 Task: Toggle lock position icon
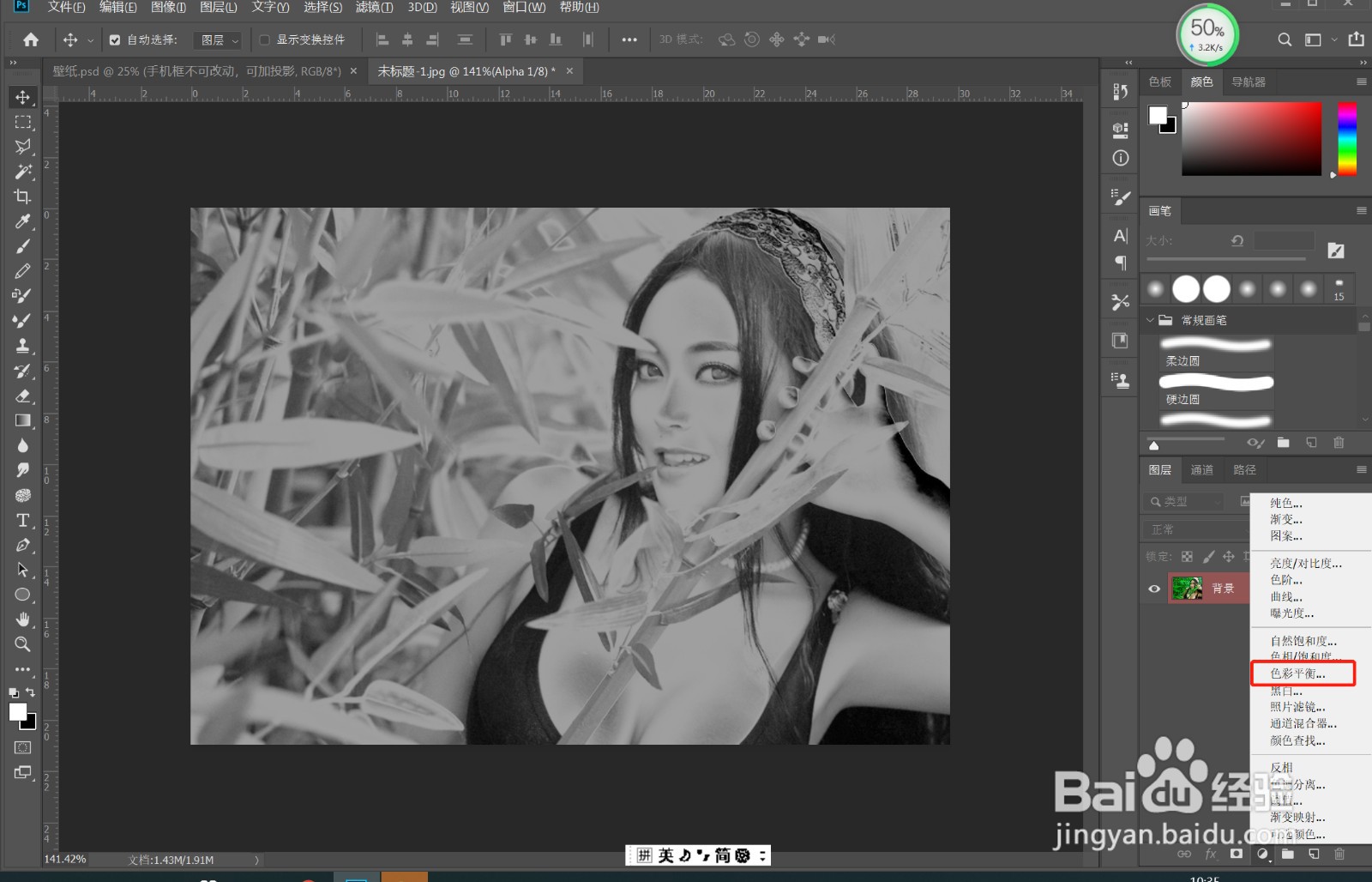pyautogui.click(x=1229, y=556)
